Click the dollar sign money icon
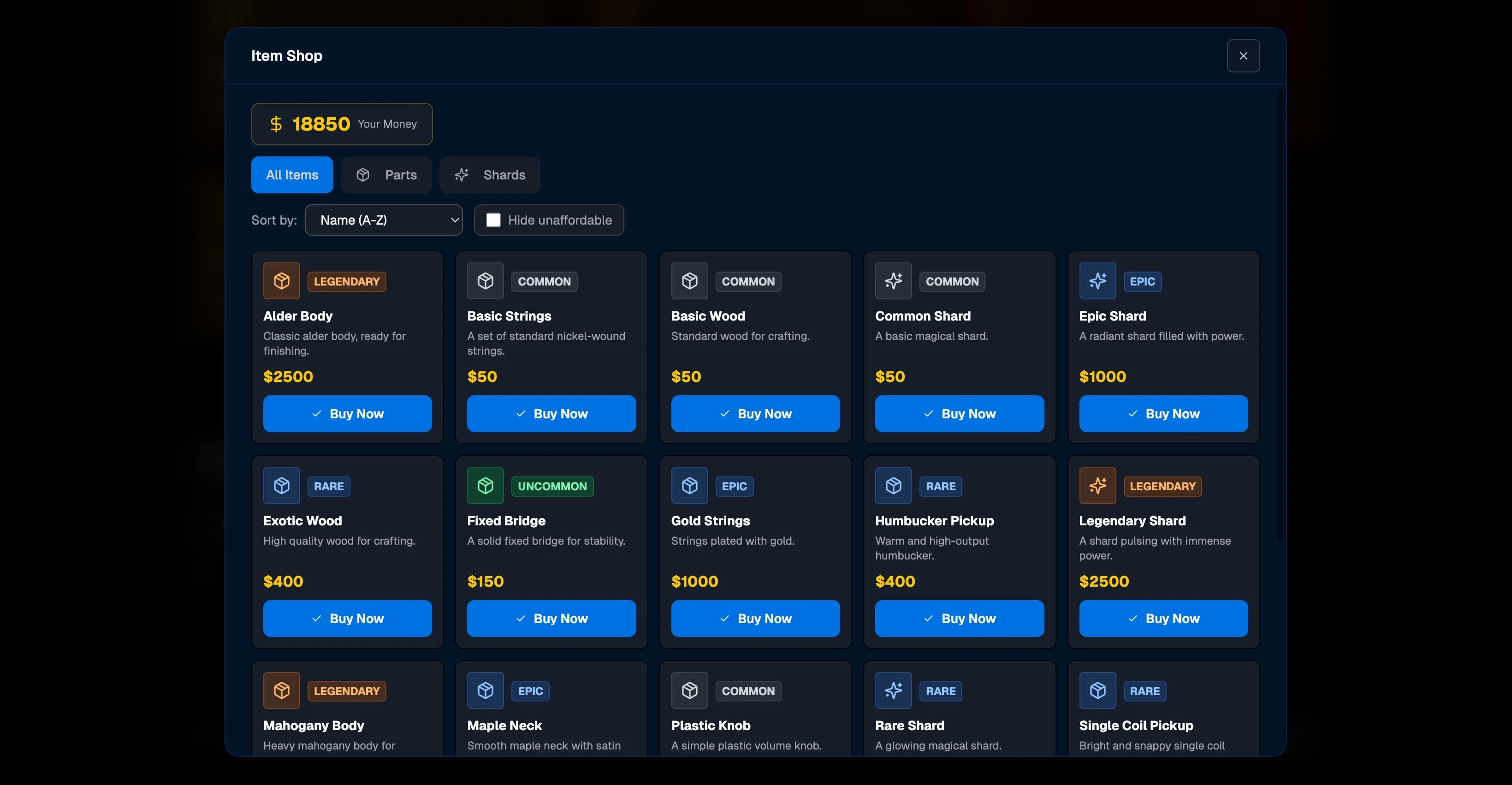The width and height of the screenshot is (1512, 785). 276,124
